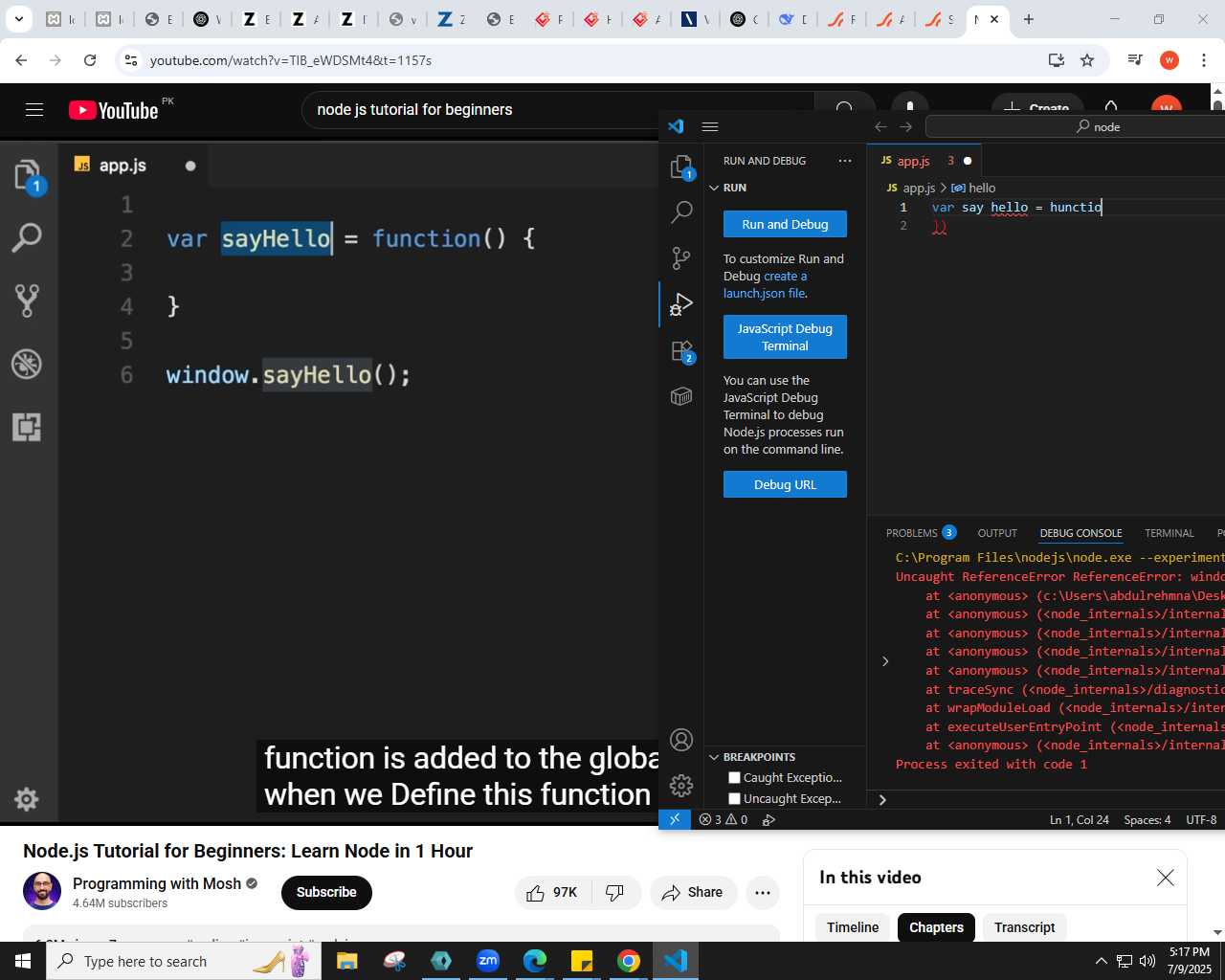Open YouTube guide hamburger menu
Viewport: 1225px width, 980px height.
[x=34, y=110]
